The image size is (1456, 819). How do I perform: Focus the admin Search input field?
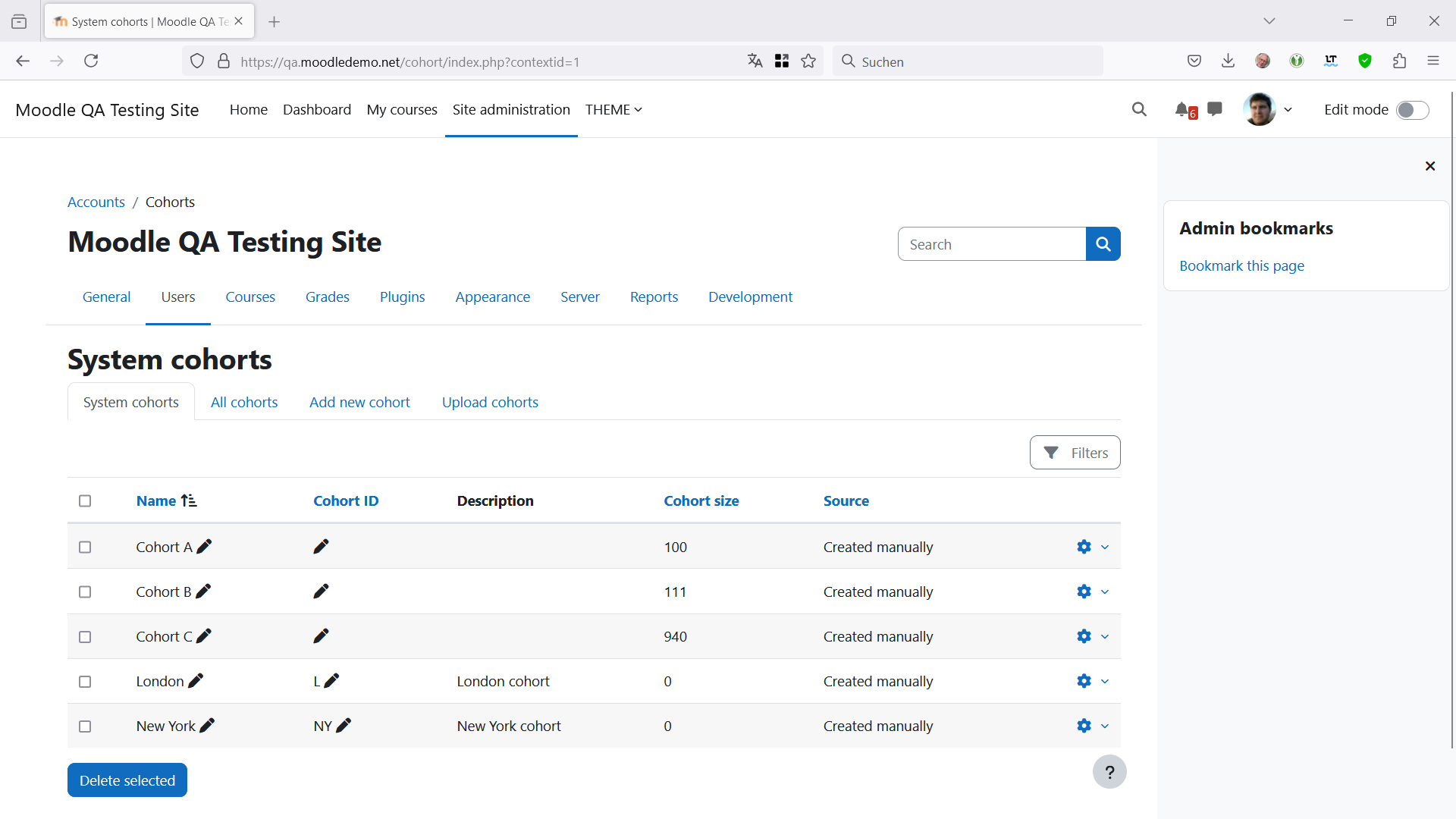point(992,244)
